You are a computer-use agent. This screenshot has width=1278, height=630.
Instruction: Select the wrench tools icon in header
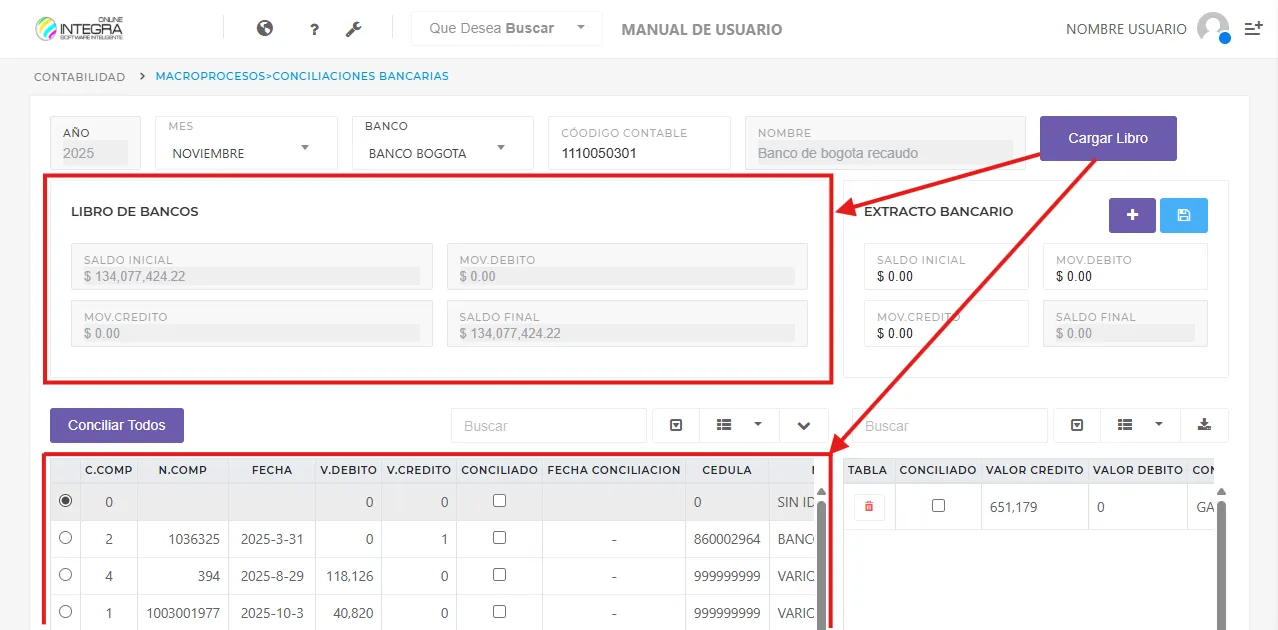coord(353,28)
